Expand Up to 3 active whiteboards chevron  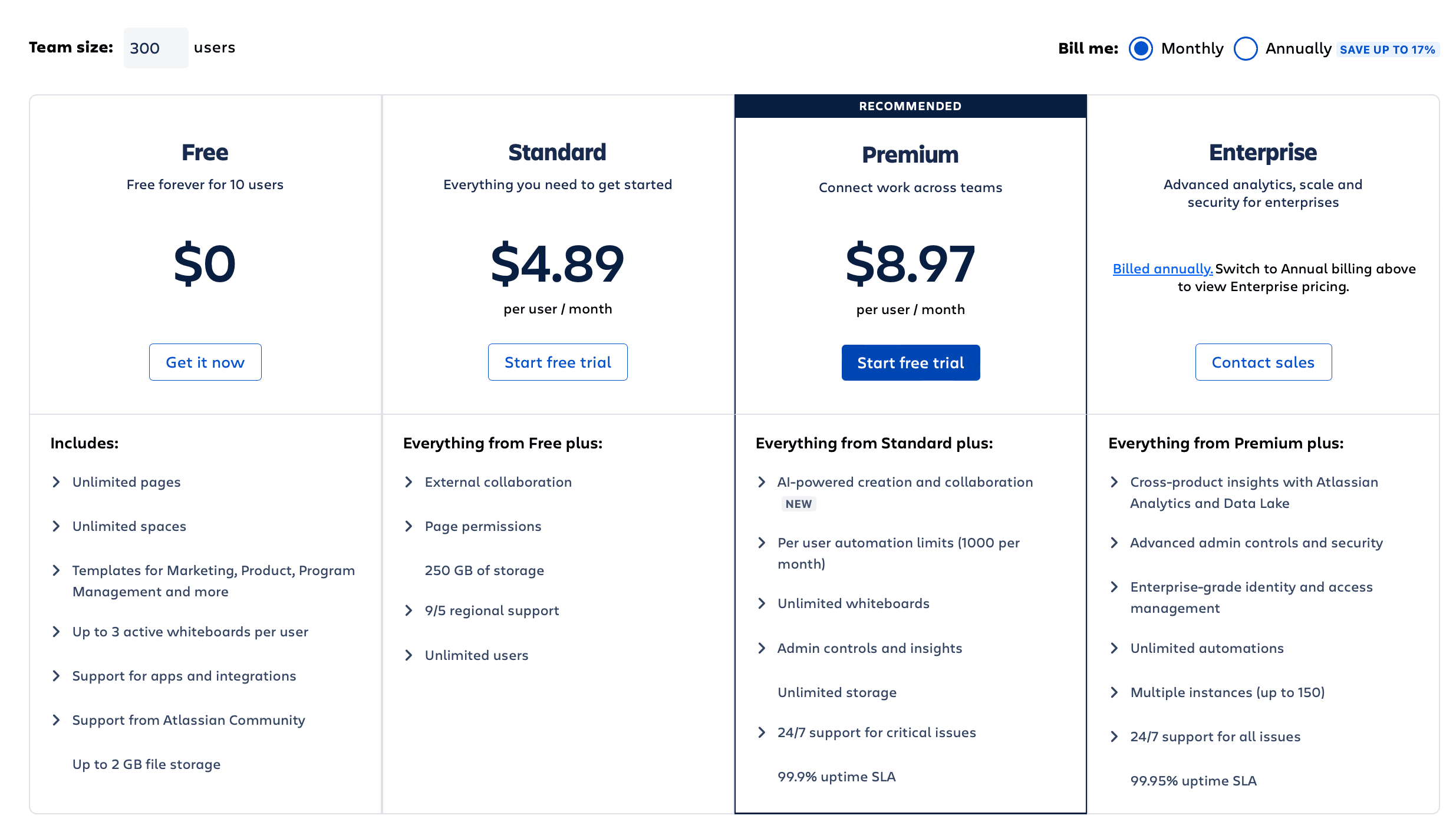57,632
